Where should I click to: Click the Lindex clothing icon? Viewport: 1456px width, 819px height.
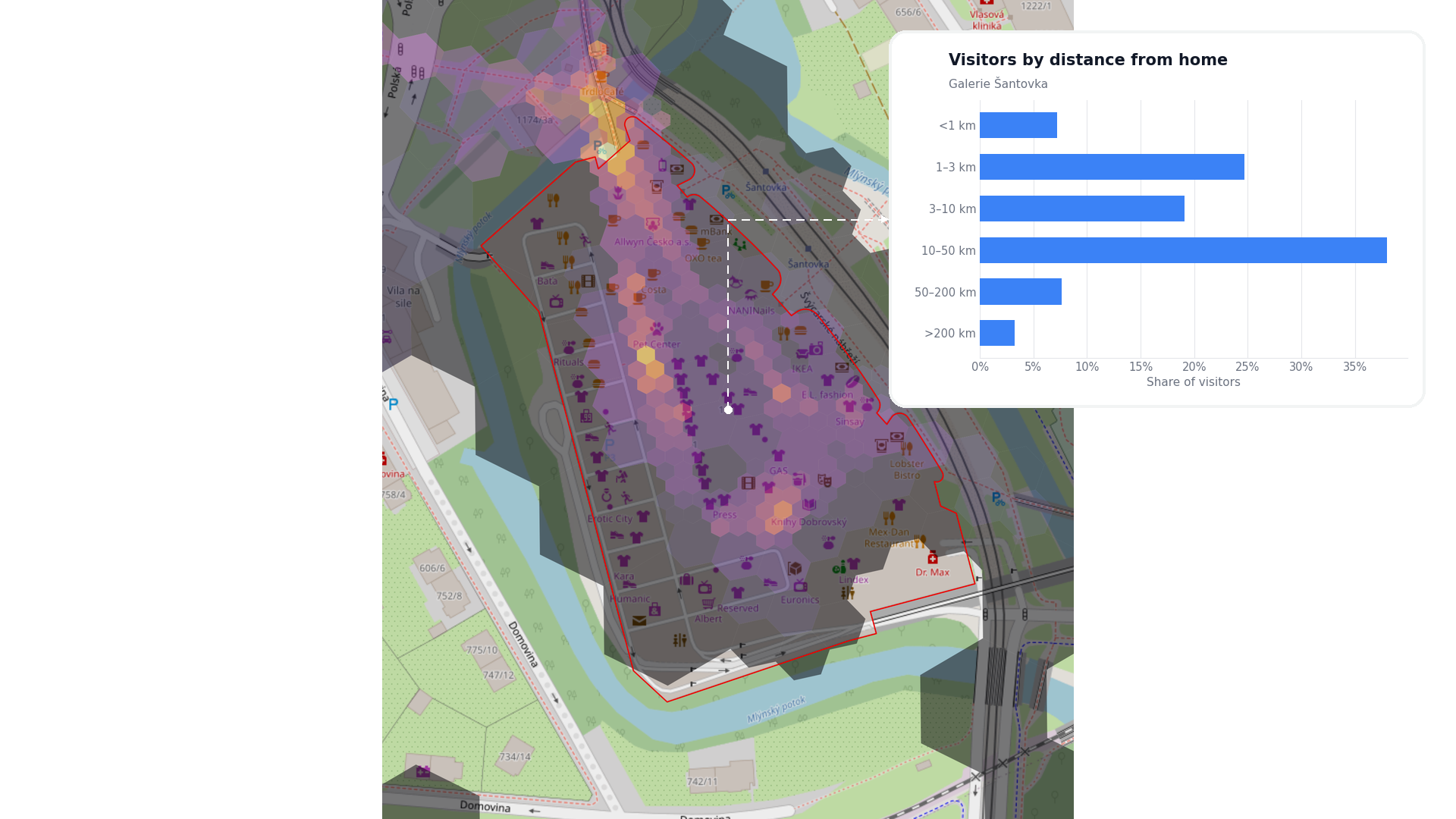point(854,564)
